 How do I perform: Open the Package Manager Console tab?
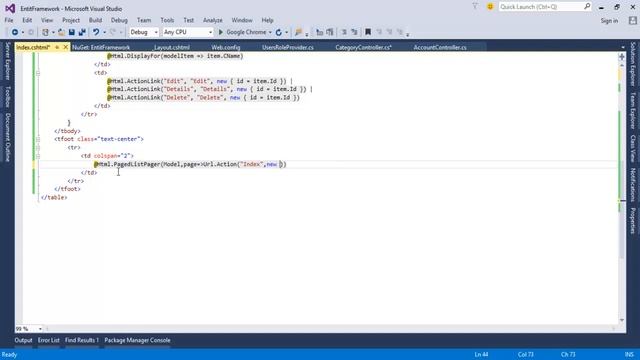pyautogui.click(x=137, y=340)
